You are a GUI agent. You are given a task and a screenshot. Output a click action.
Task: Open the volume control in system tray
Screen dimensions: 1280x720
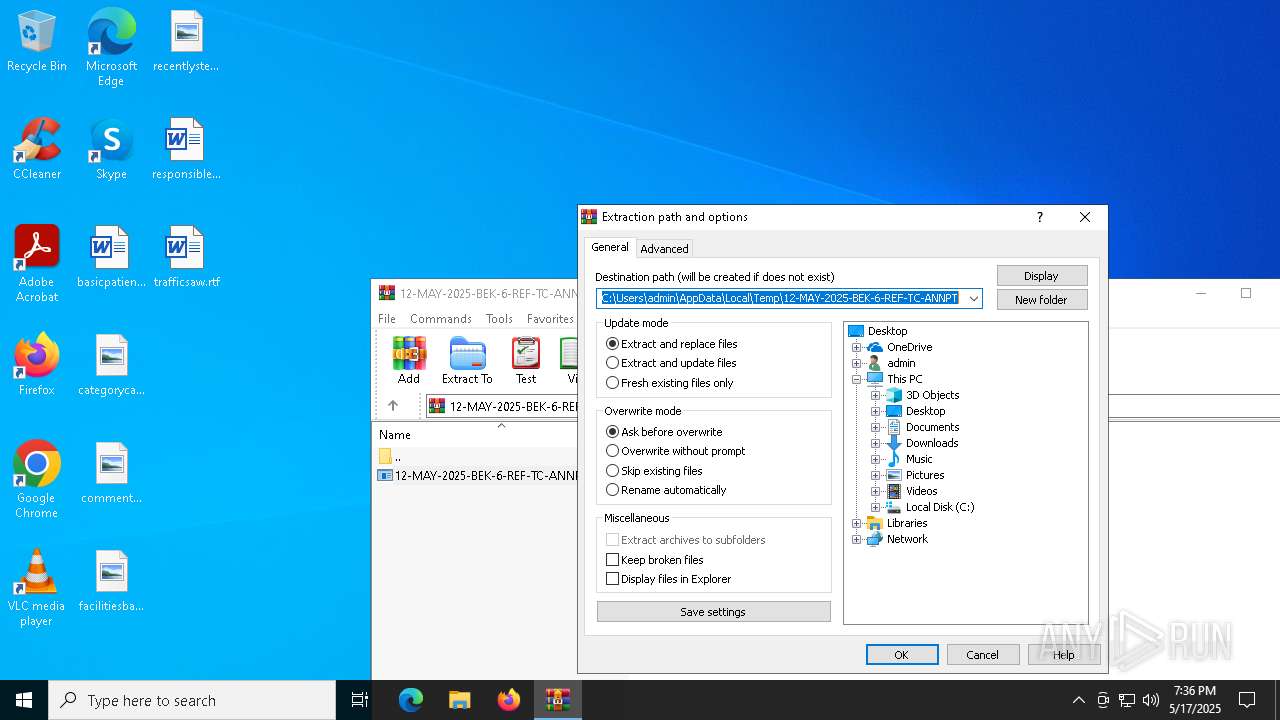[x=1151, y=700]
